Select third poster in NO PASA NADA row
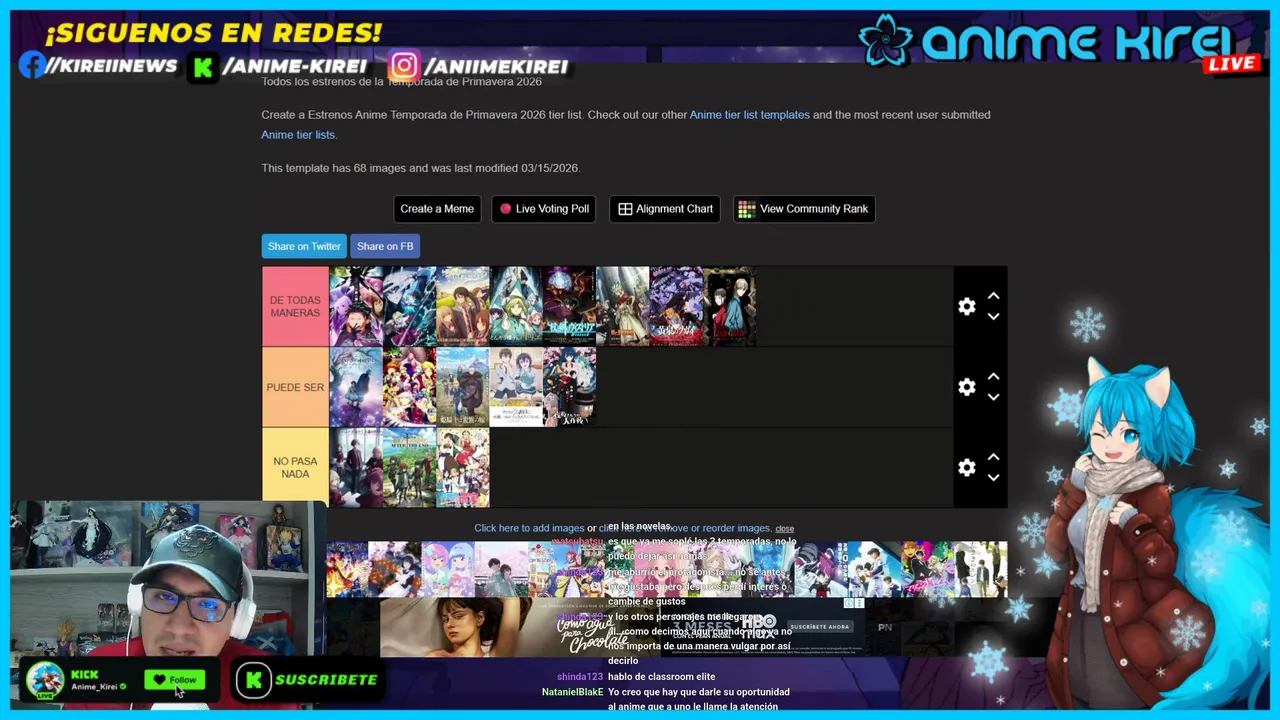This screenshot has width=1280, height=720. pyautogui.click(x=462, y=468)
